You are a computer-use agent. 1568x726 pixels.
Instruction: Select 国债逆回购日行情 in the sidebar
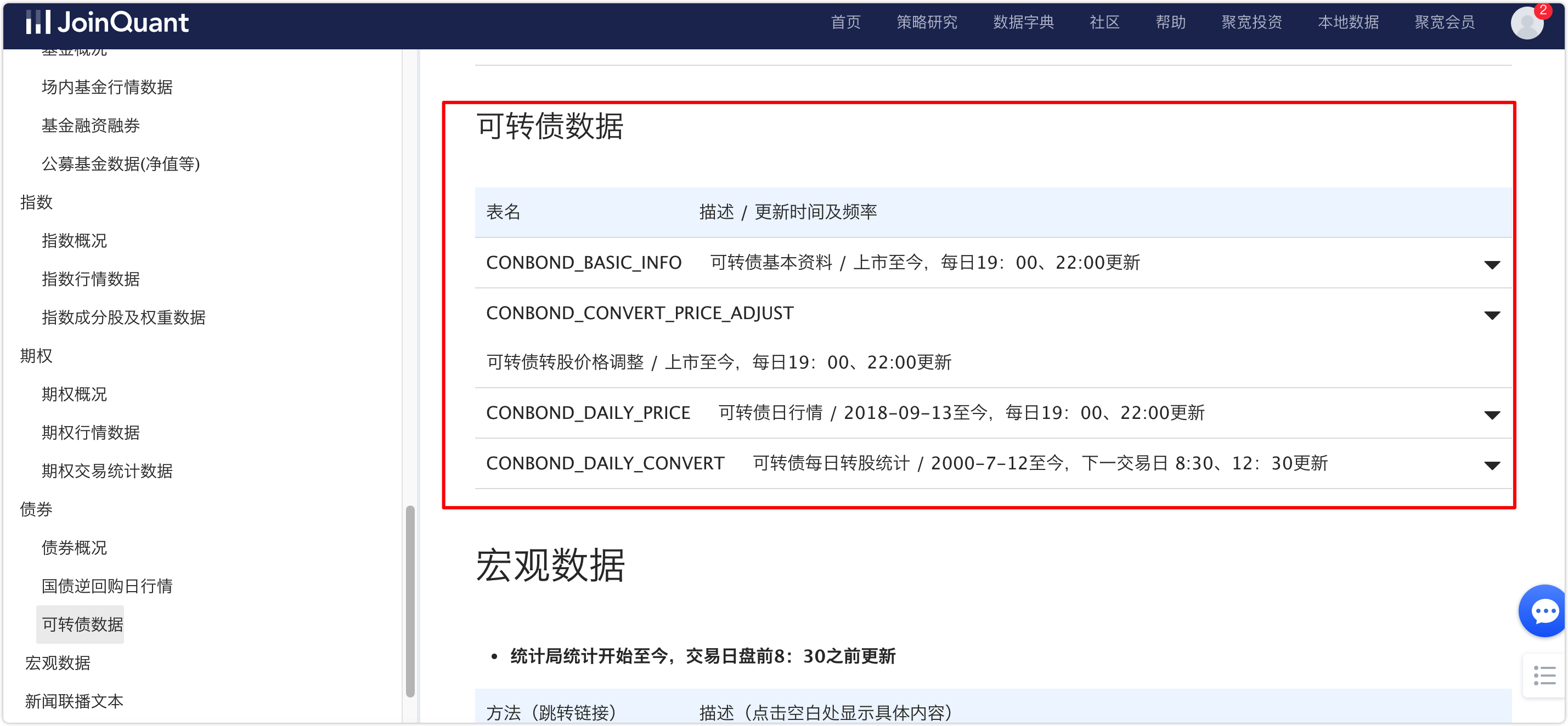click(x=107, y=586)
